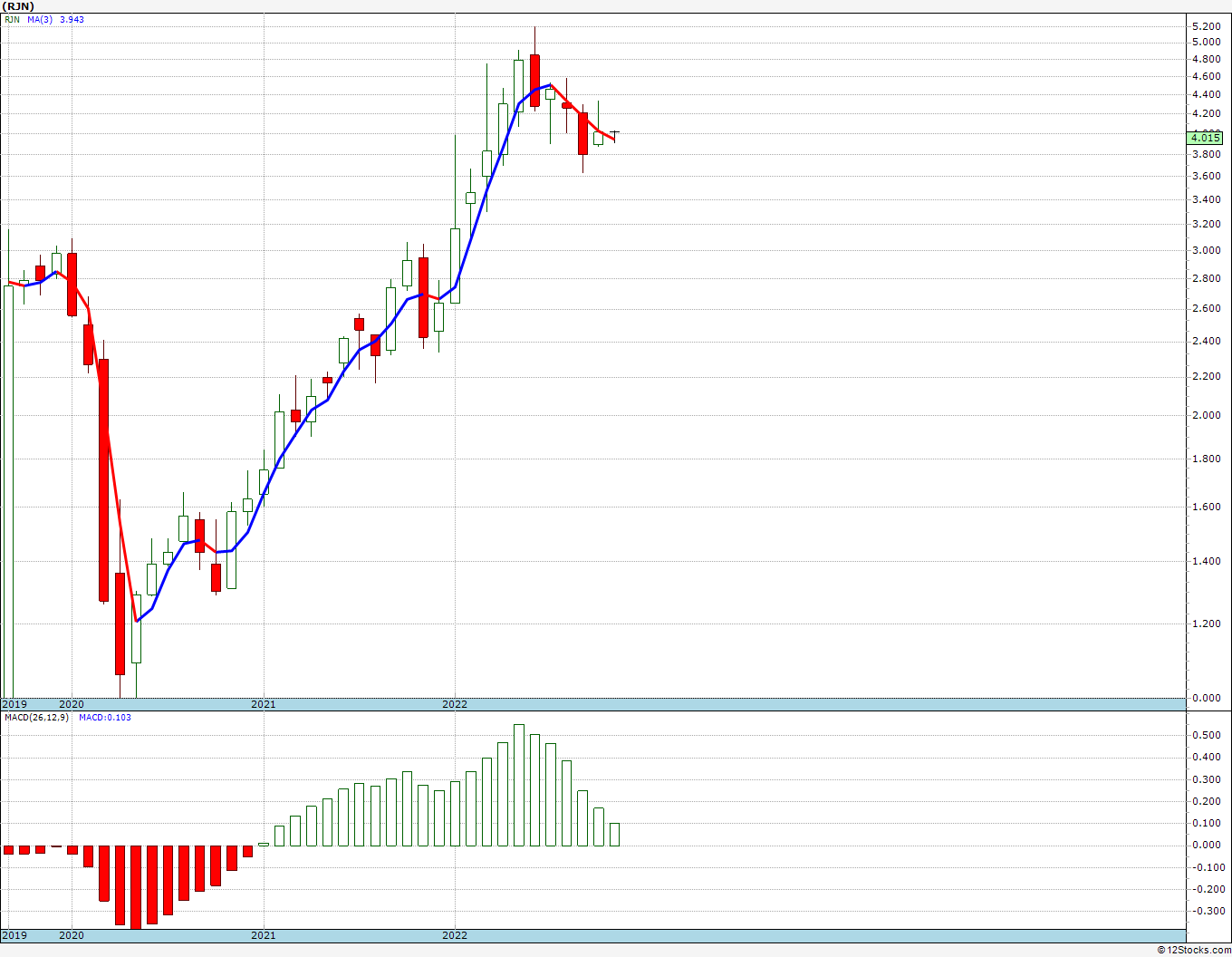This screenshot has width=1232, height=957.
Task: Click the 3.800 price axis label
Action: point(1205,154)
